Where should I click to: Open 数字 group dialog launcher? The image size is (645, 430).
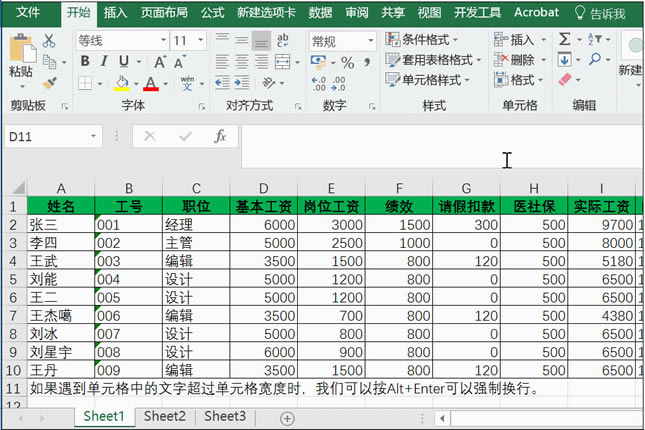(x=372, y=107)
